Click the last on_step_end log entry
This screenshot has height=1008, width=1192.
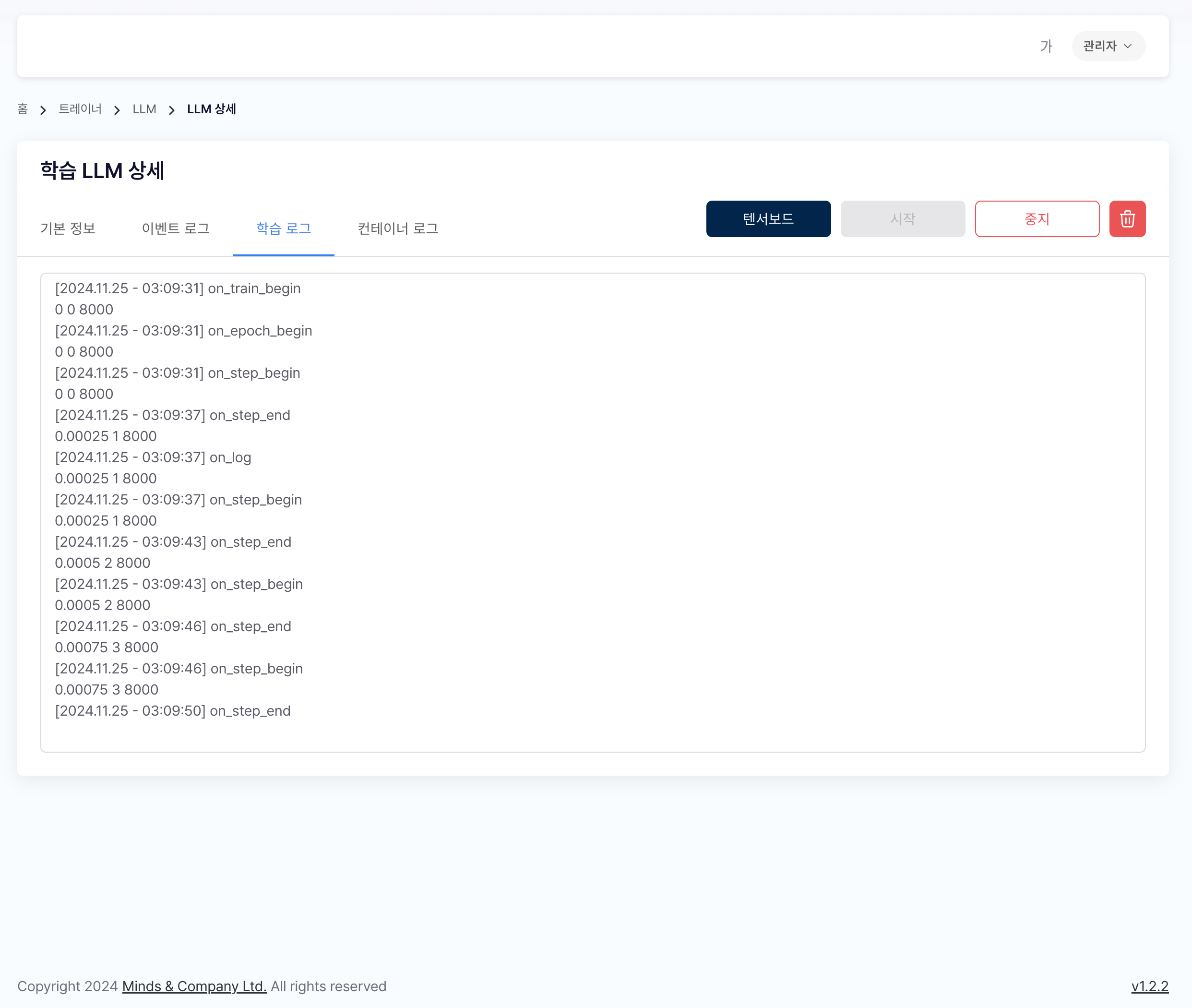point(172,711)
